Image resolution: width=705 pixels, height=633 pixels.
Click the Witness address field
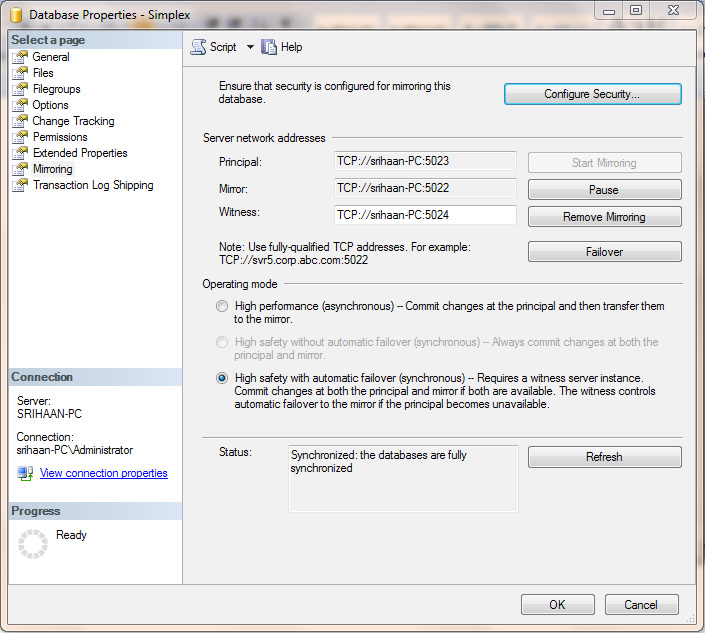click(x=425, y=215)
